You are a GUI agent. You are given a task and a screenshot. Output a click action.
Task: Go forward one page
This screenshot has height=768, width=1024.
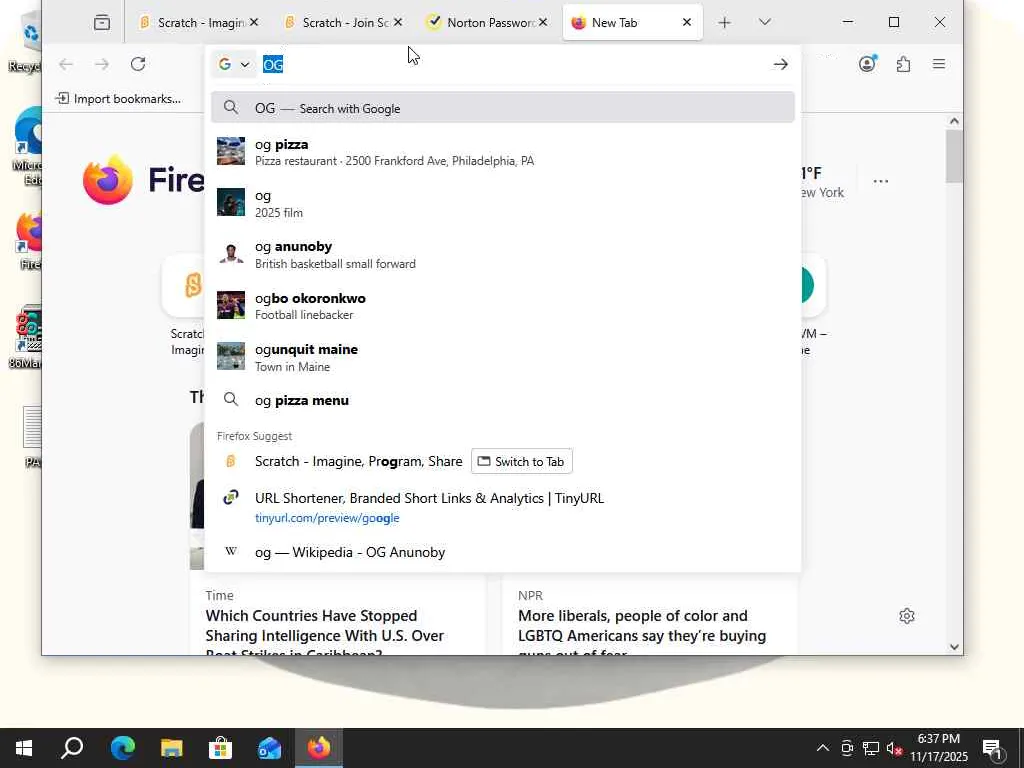[x=102, y=64]
